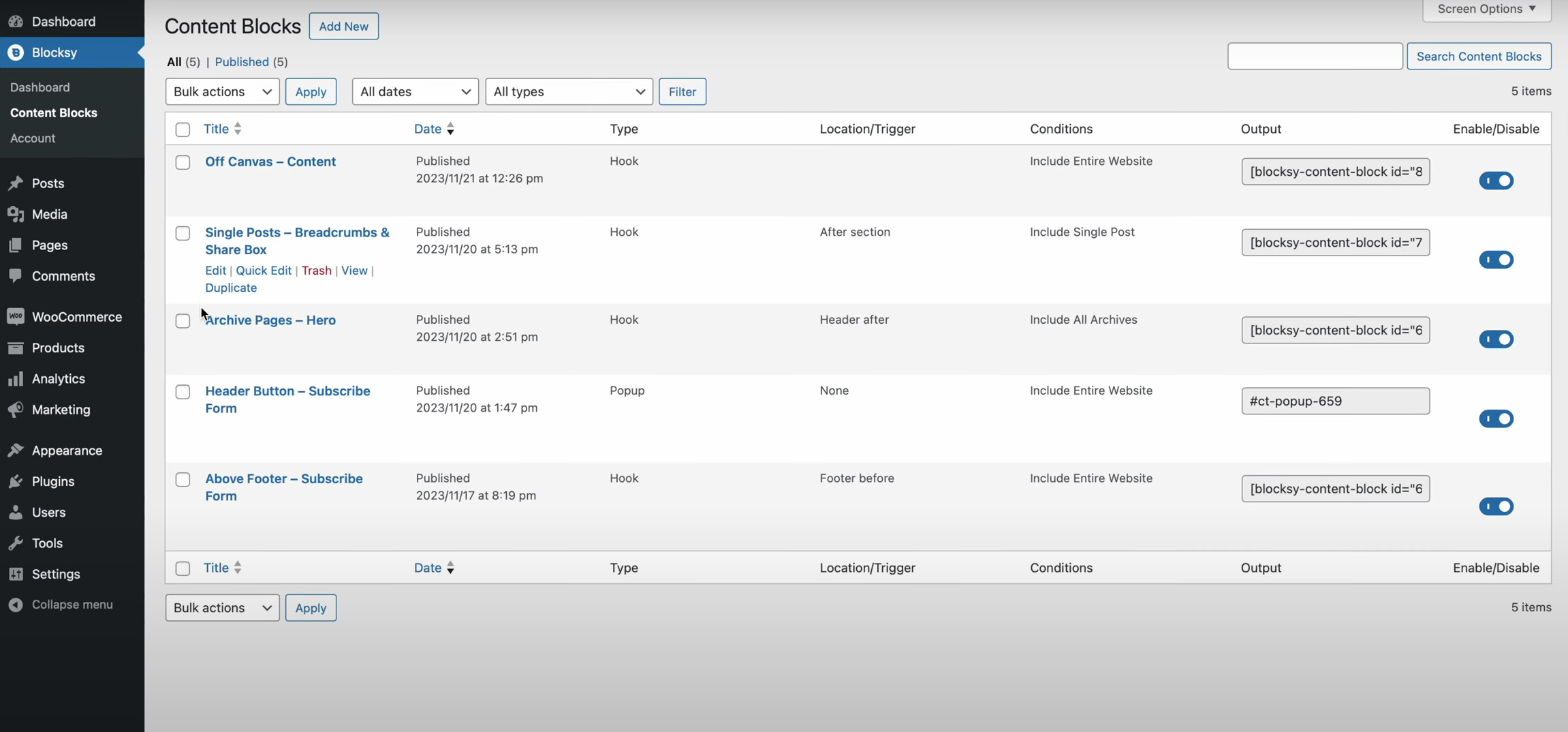
Task: Disable the Off Canvas – Content block toggle
Action: point(1495,181)
